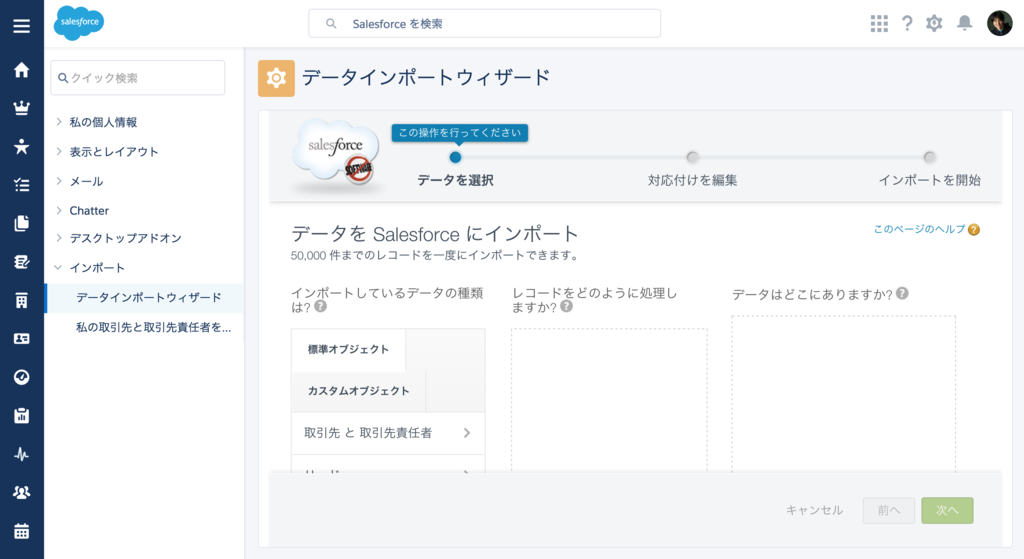Focus the クイック検索 box
1024x559 pixels.
point(138,78)
